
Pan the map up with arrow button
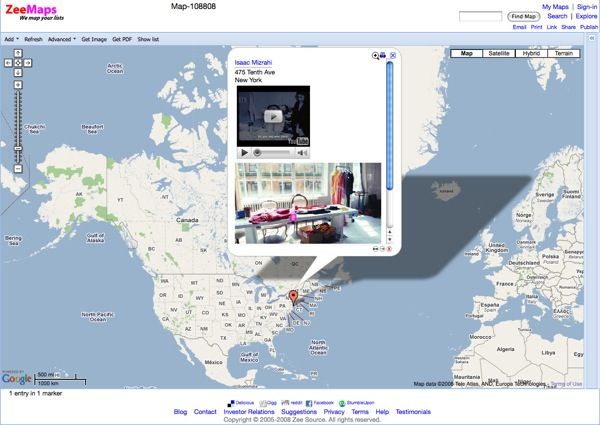click(18, 53)
